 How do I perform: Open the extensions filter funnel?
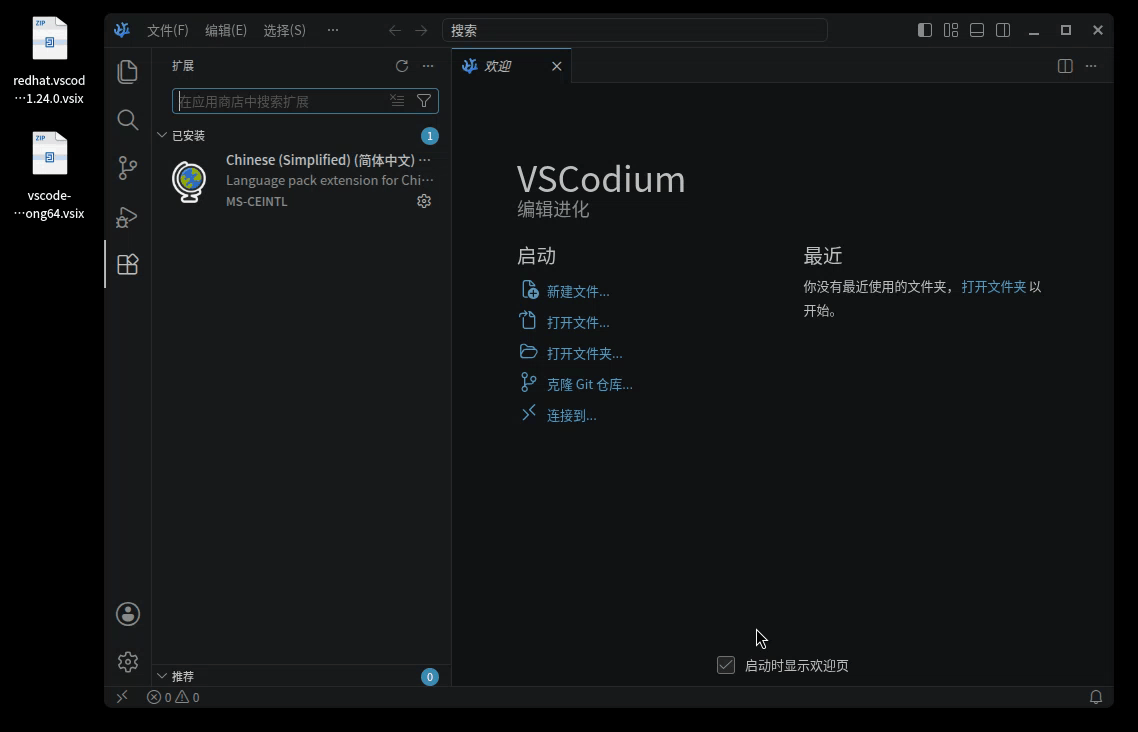point(424,101)
